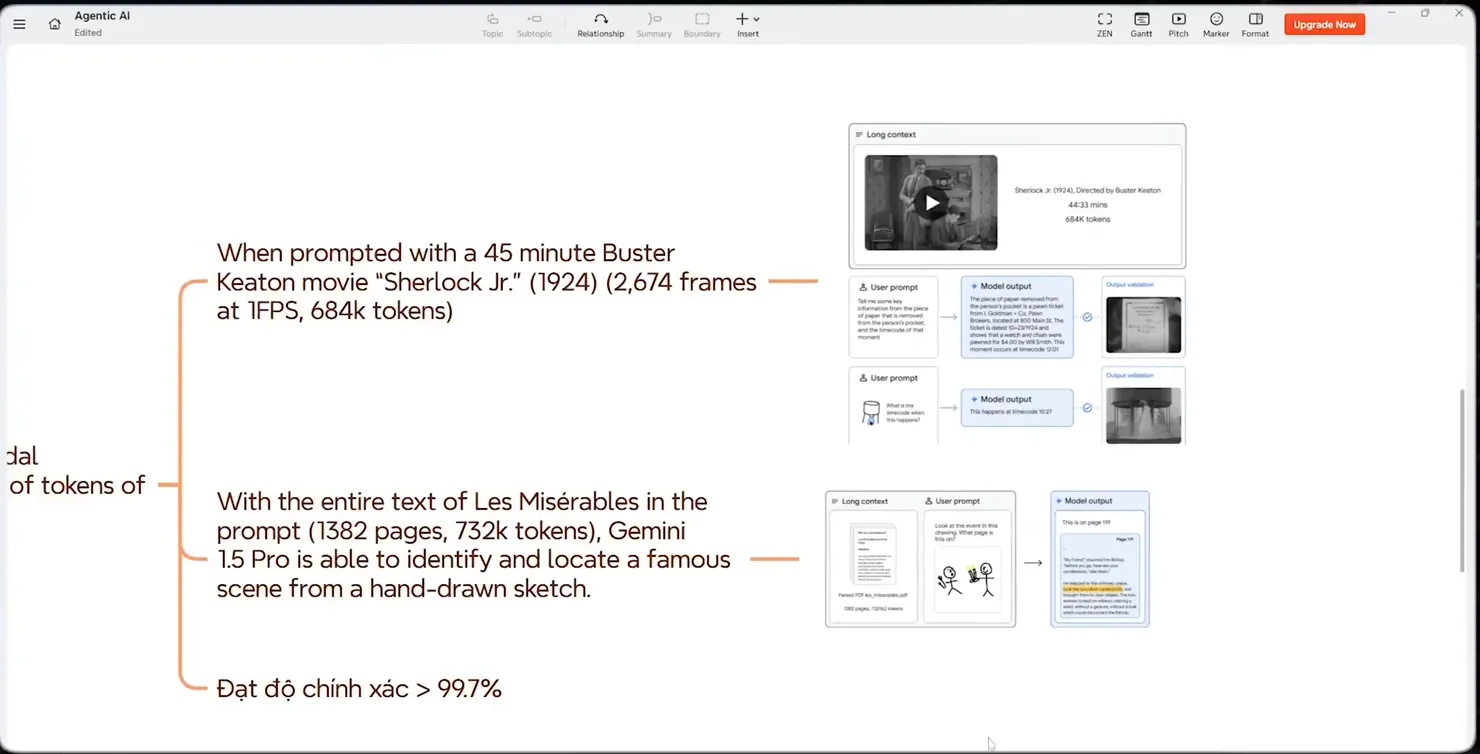Go to the Home screen icon
The height and width of the screenshot is (754, 1480).
[x=55, y=24]
